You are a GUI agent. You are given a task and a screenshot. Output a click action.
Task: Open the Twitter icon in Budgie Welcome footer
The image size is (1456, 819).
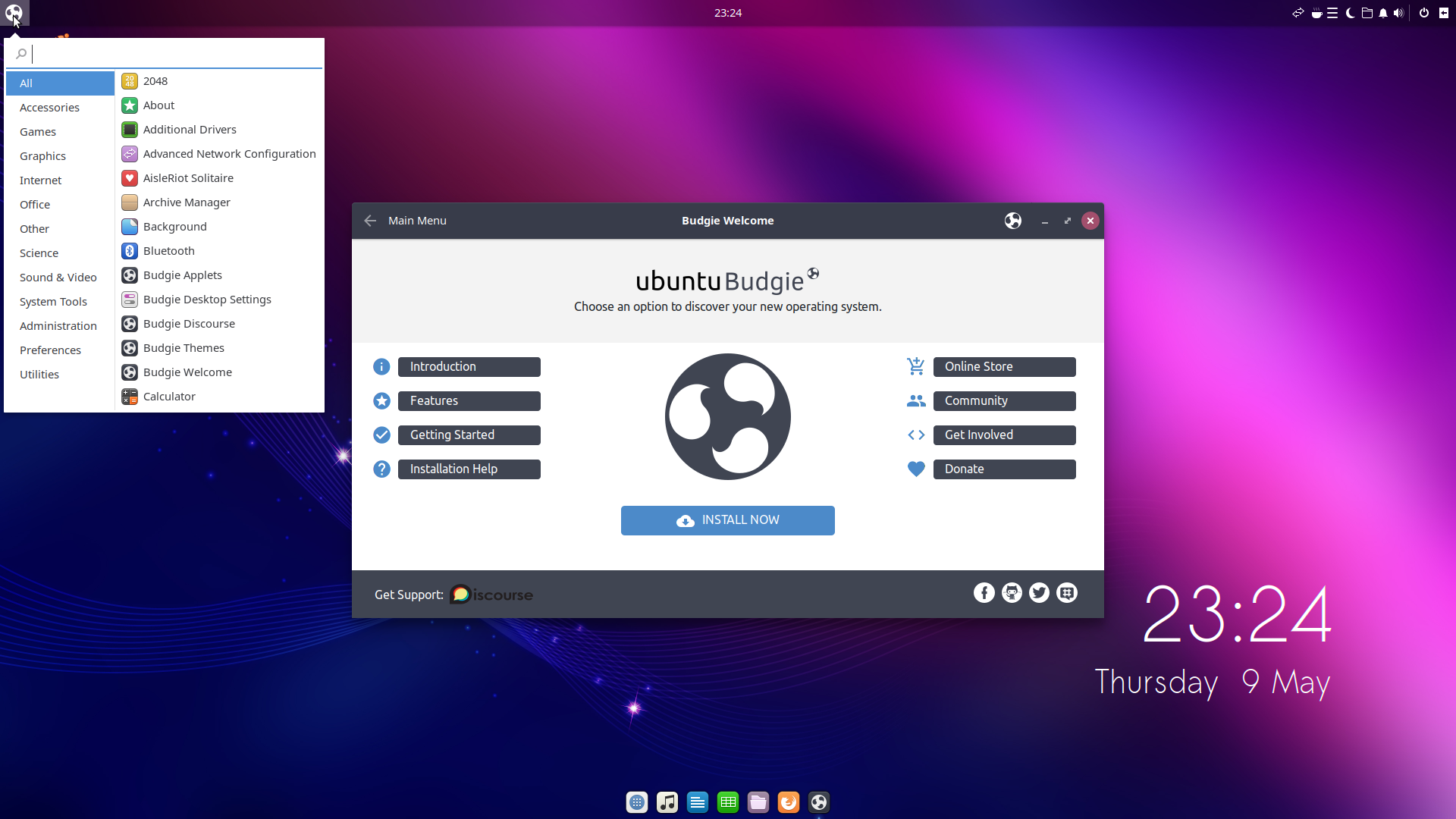pos(1039,593)
